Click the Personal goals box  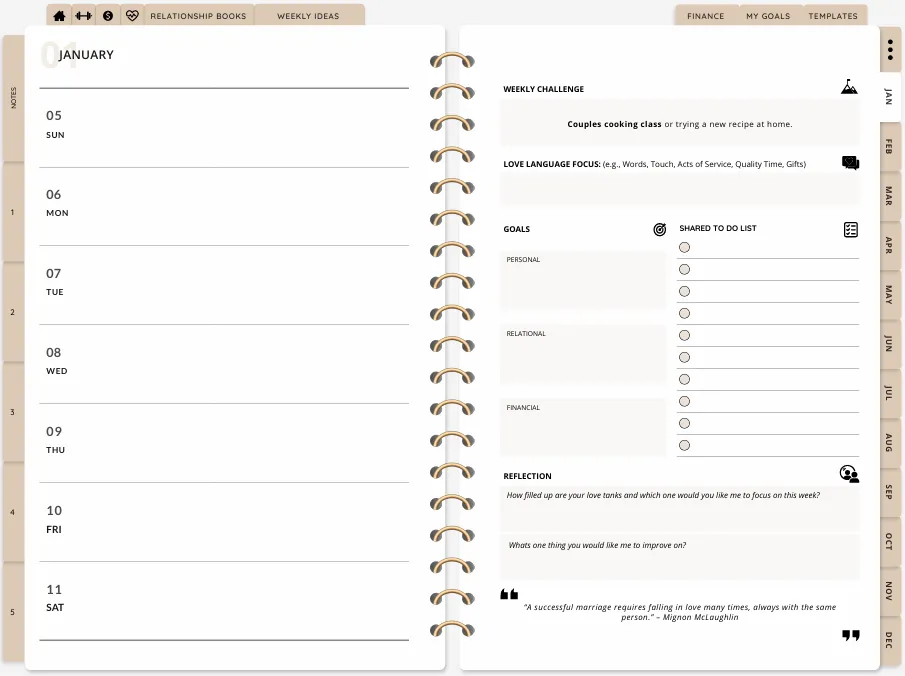pos(583,280)
